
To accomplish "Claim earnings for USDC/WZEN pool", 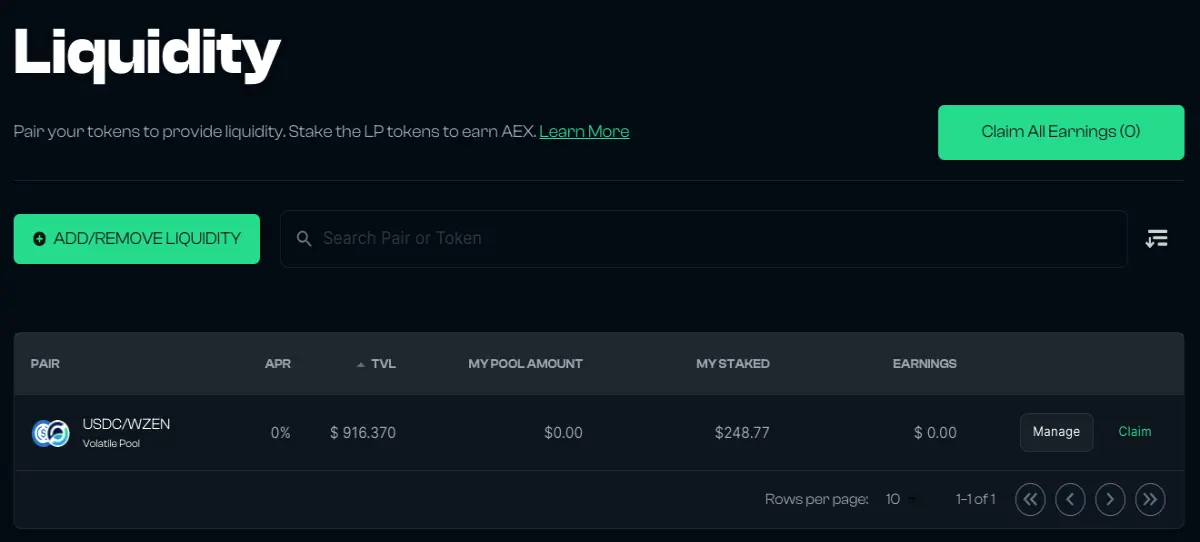I will (1135, 432).
